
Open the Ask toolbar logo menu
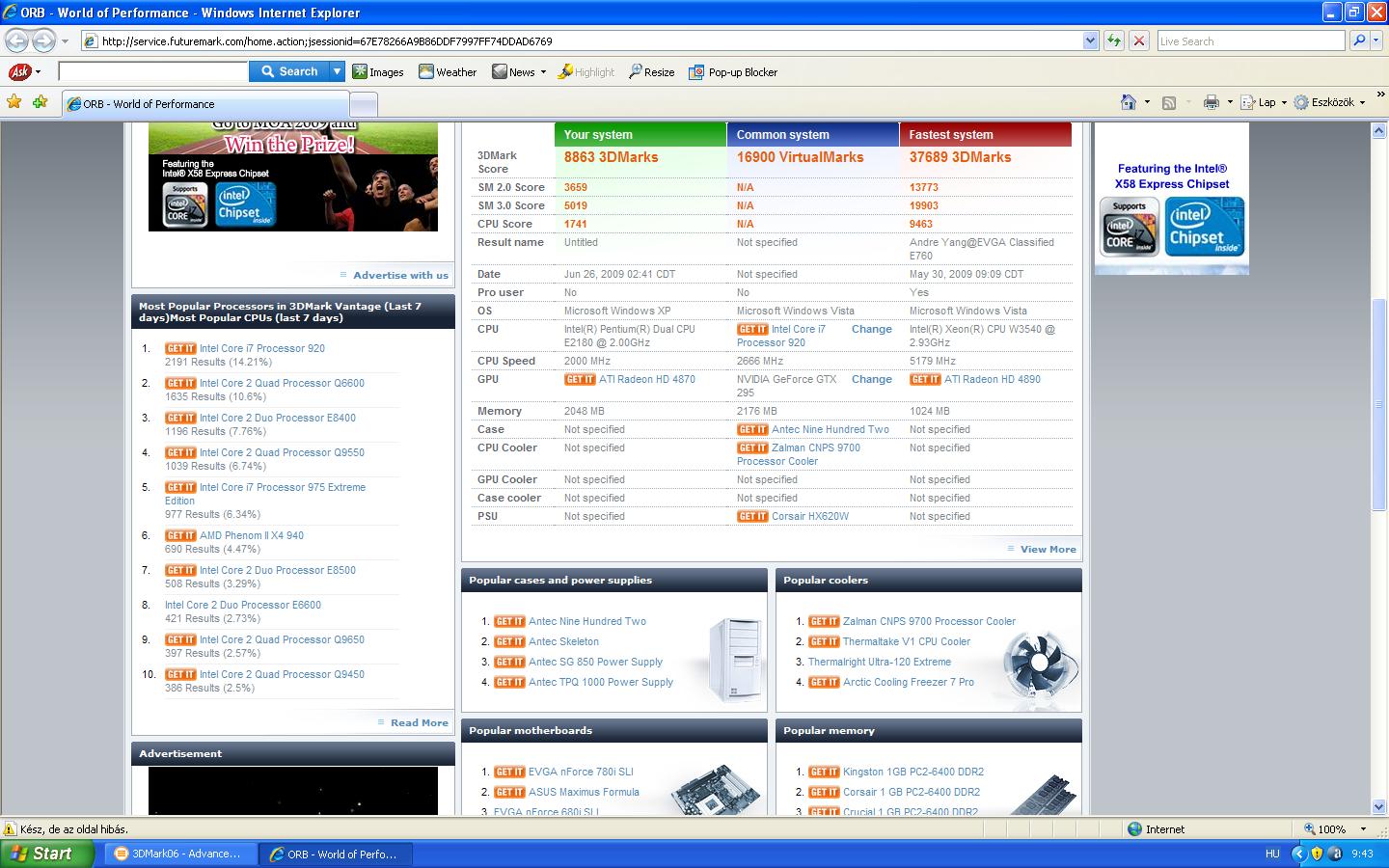tap(24, 72)
